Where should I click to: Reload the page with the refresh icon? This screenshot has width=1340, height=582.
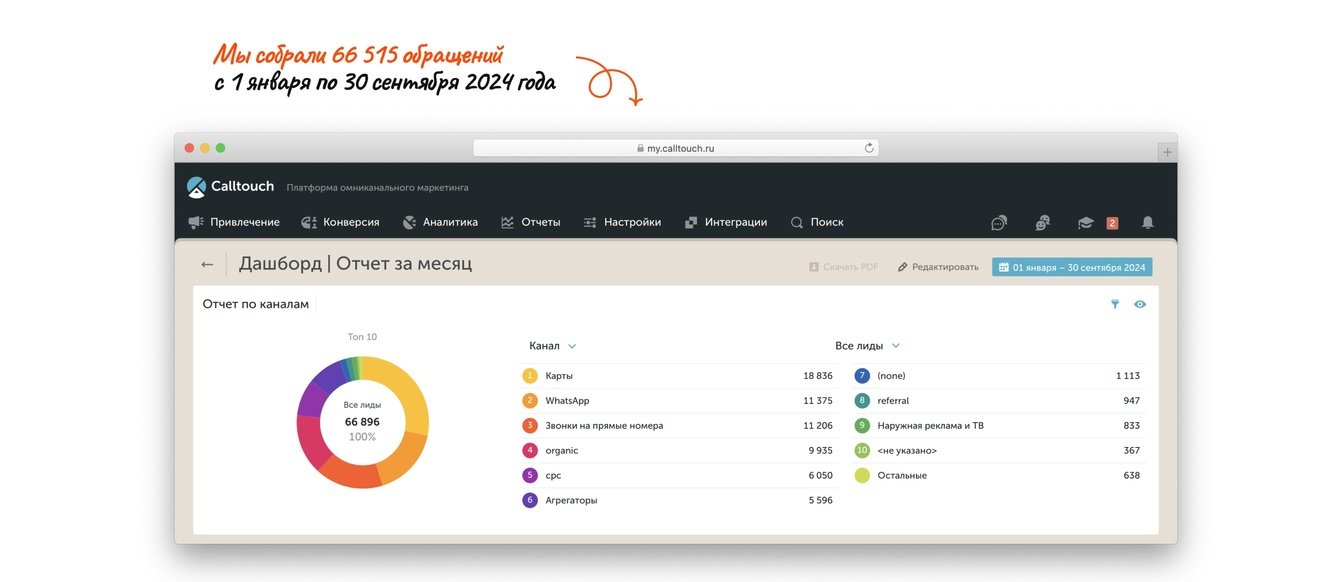869,148
